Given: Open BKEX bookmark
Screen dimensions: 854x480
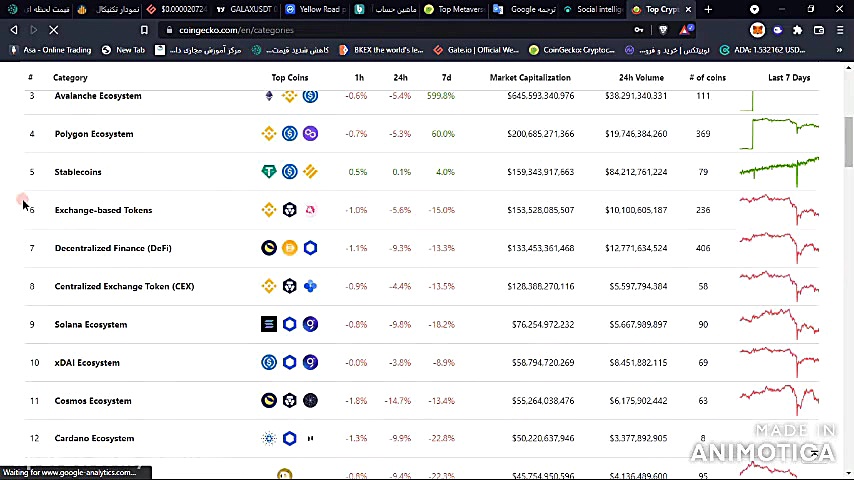Looking at the screenshot, I should pos(381,50).
